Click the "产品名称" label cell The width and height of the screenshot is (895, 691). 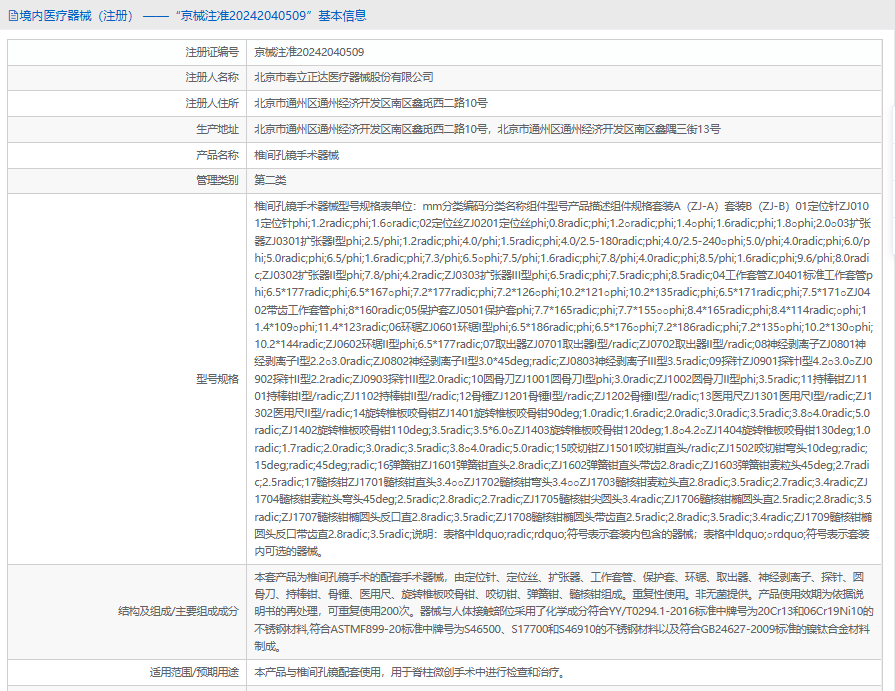127,155
